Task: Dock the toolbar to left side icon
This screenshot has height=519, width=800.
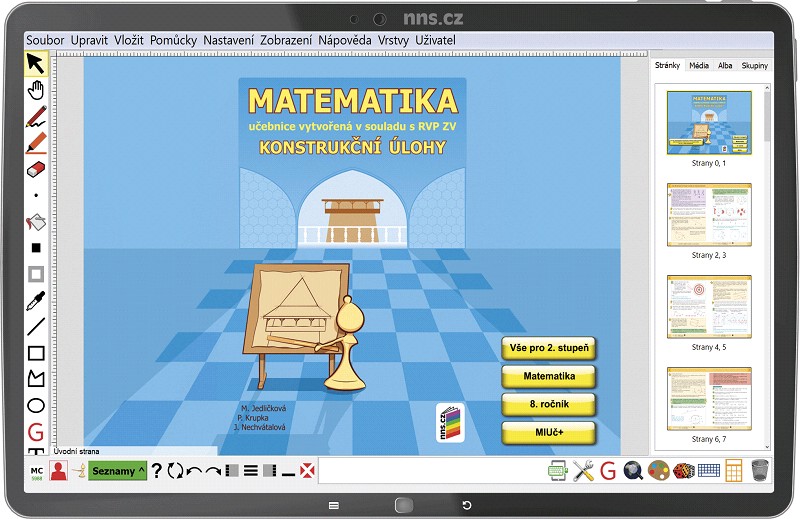Action: [232, 471]
